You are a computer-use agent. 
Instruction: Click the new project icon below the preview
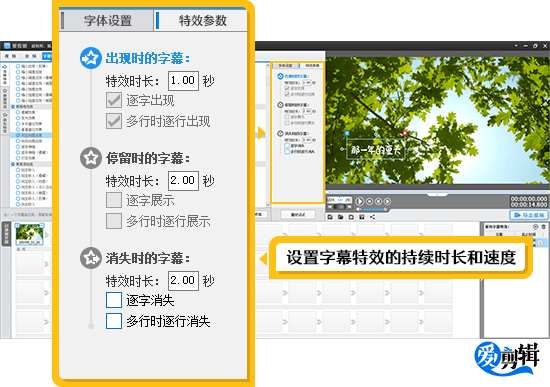(x=330, y=217)
